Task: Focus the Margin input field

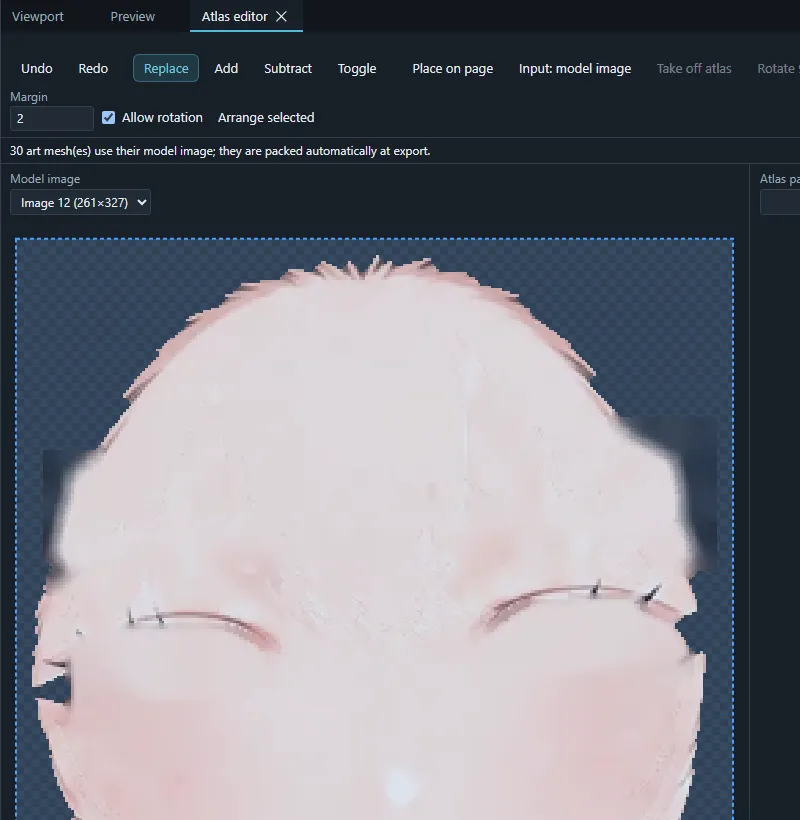Action: pos(52,119)
